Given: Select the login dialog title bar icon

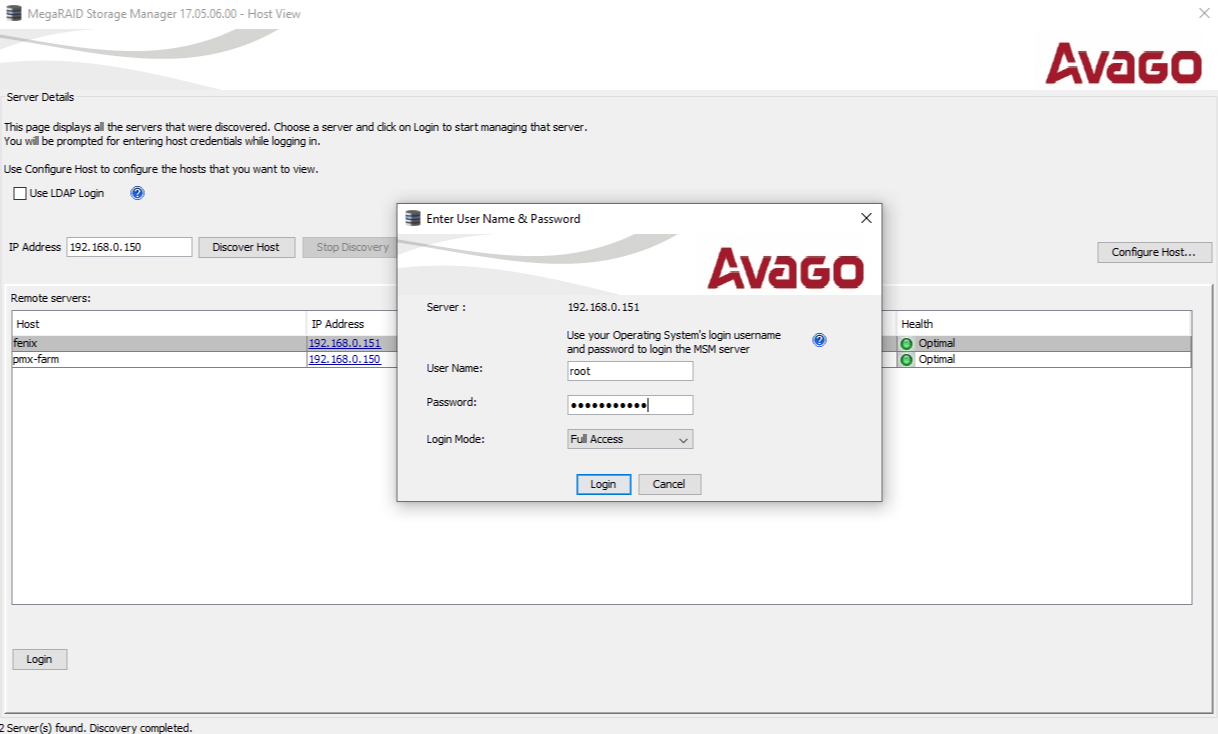Looking at the screenshot, I should [413, 218].
